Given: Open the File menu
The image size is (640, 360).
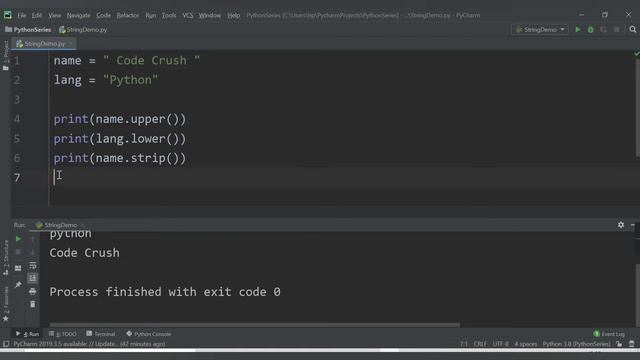Looking at the screenshot, I should coord(22,15).
